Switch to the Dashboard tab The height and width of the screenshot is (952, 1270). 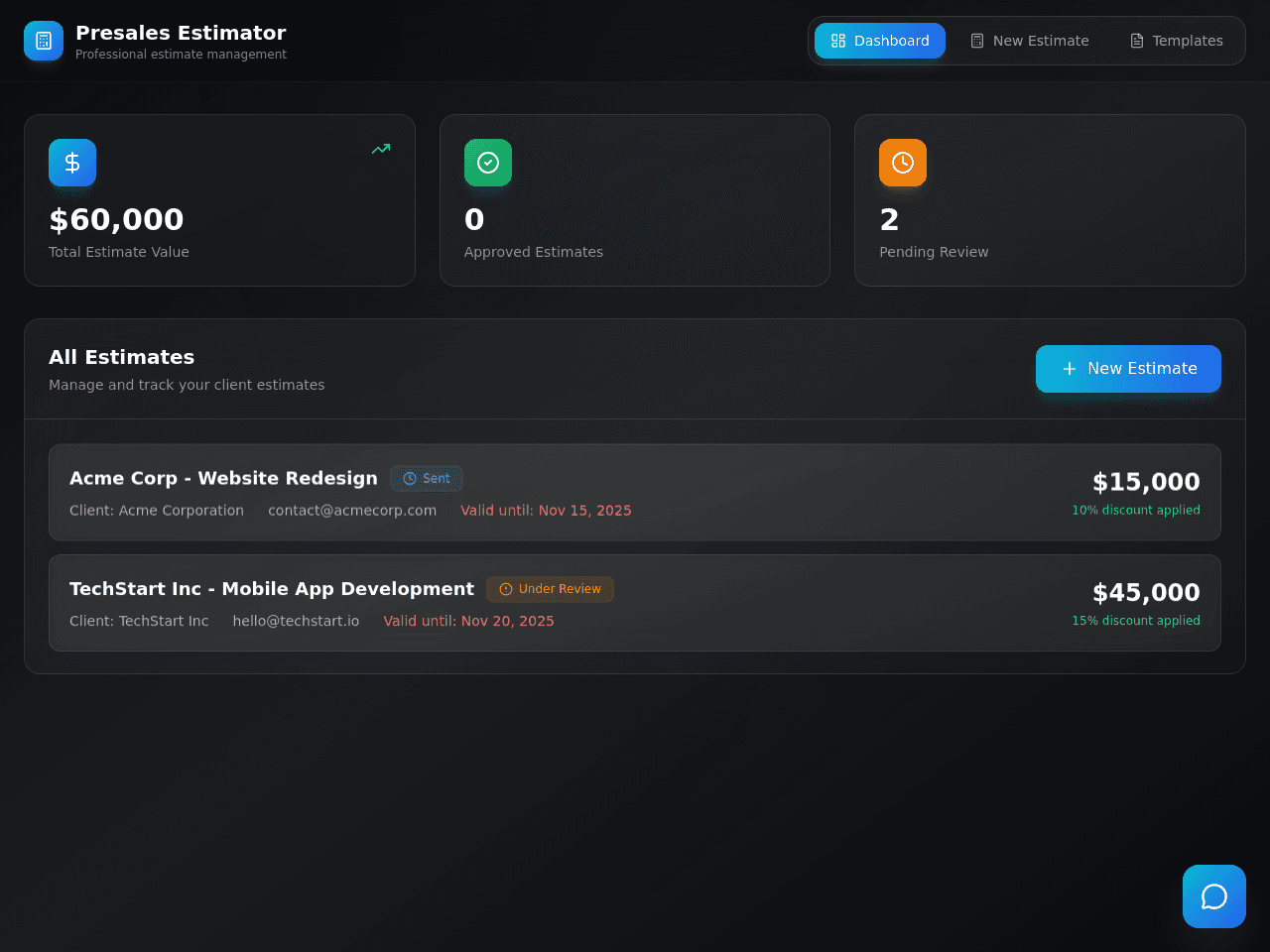[880, 41]
